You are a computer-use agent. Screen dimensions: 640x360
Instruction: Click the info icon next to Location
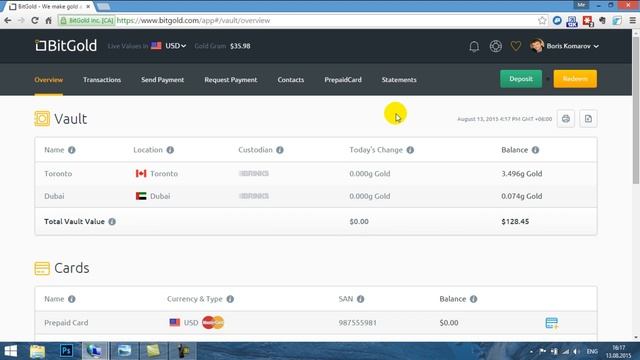click(170, 150)
